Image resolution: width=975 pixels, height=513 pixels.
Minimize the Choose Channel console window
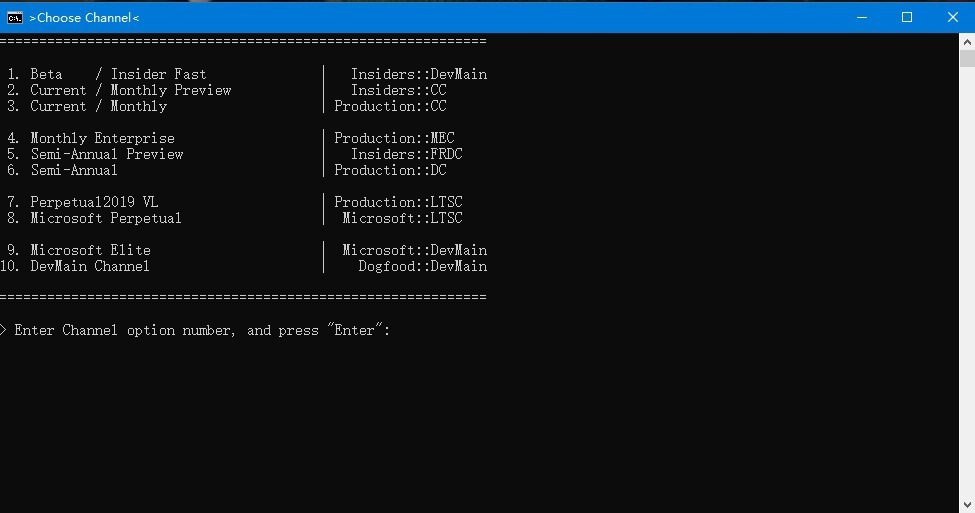pos(861,17)
